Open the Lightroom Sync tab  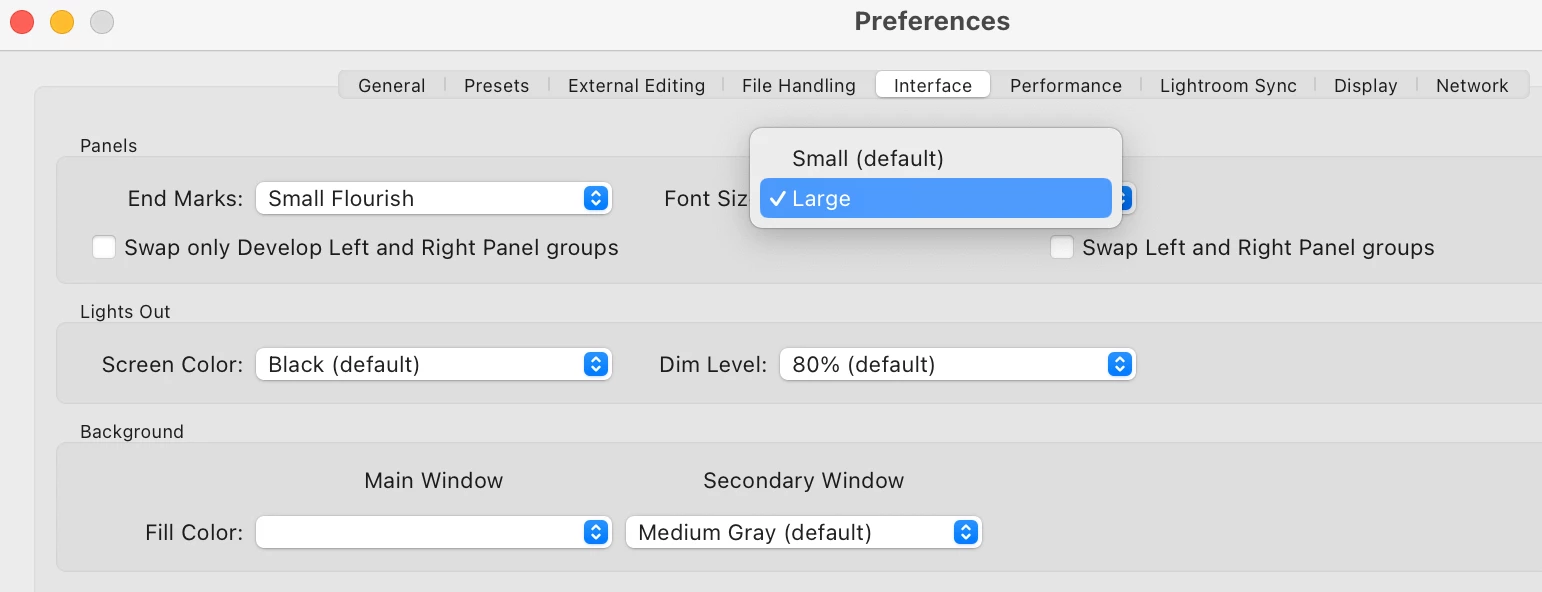tap(1228, 86)
